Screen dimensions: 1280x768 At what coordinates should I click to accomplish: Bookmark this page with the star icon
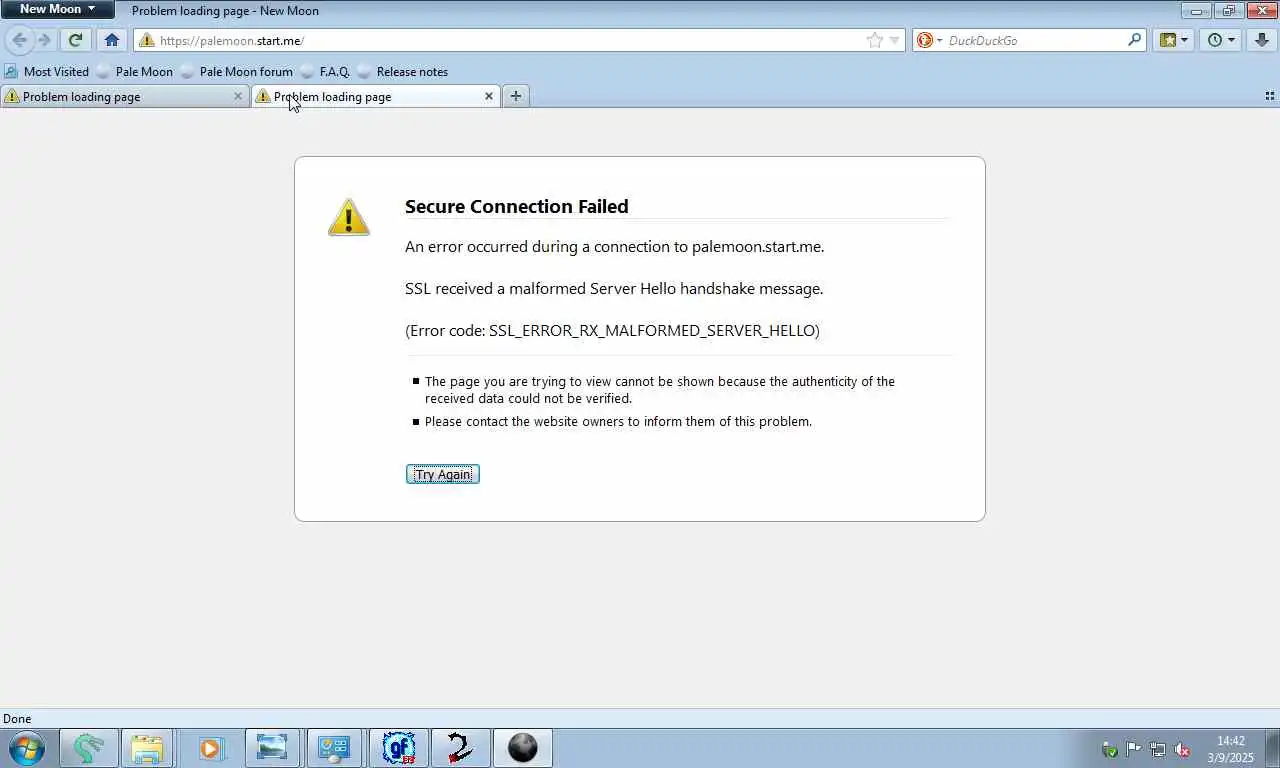pyautogui.click(x=875, y=40)
